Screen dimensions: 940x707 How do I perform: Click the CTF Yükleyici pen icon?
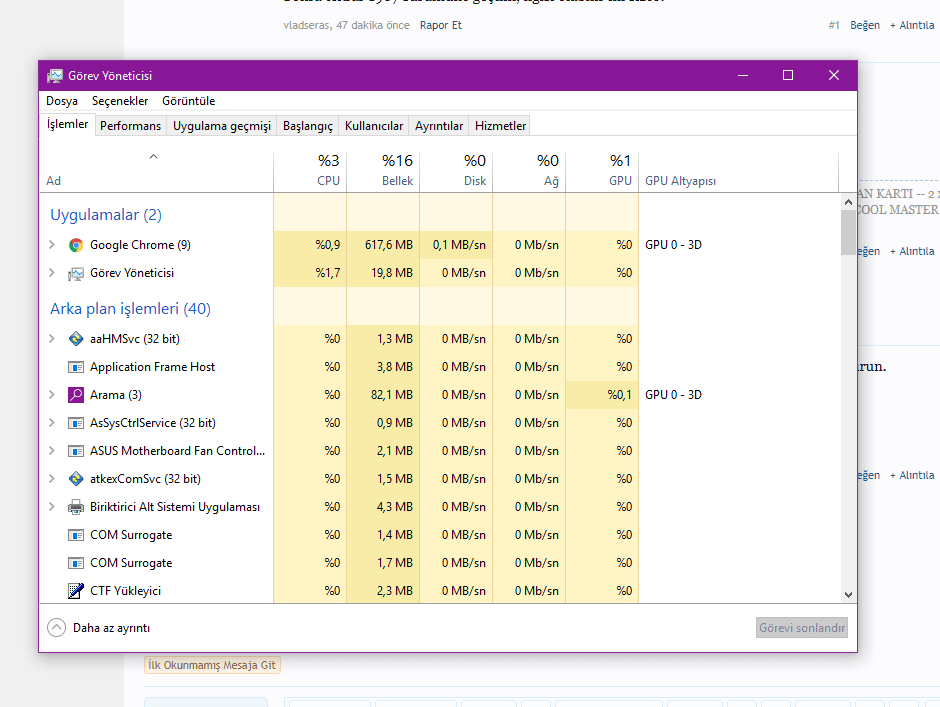point(76,591)
